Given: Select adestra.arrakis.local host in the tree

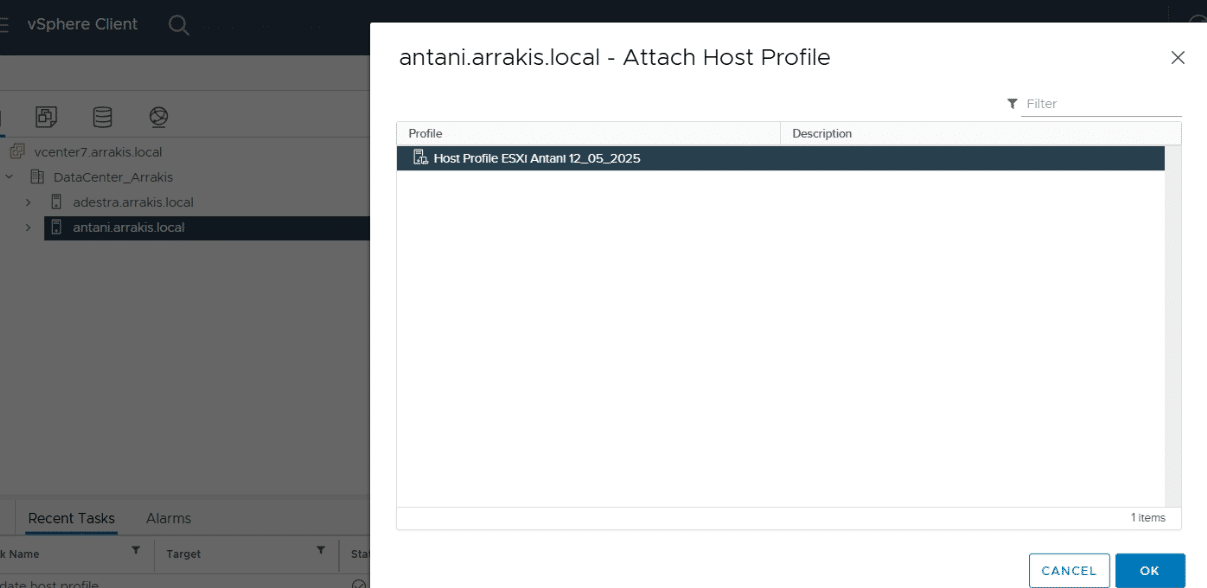Looking at the screenshot, I should pos(133,202).
